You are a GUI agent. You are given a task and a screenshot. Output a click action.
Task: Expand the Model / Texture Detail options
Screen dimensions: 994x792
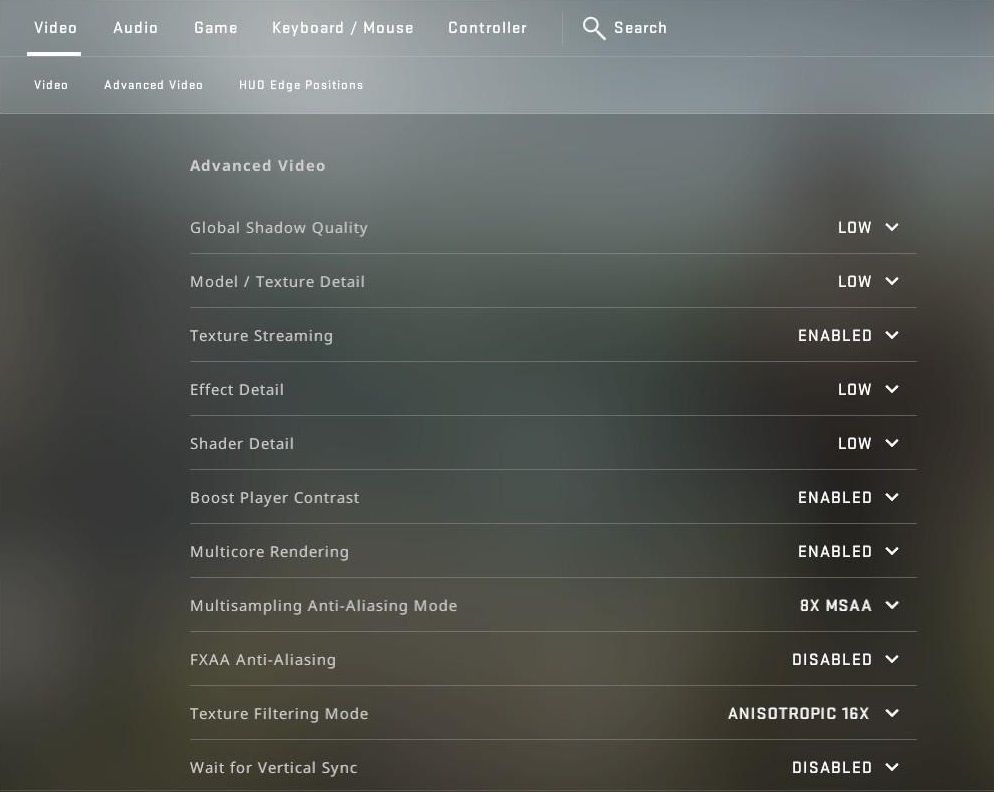click(x=868, y=281)
